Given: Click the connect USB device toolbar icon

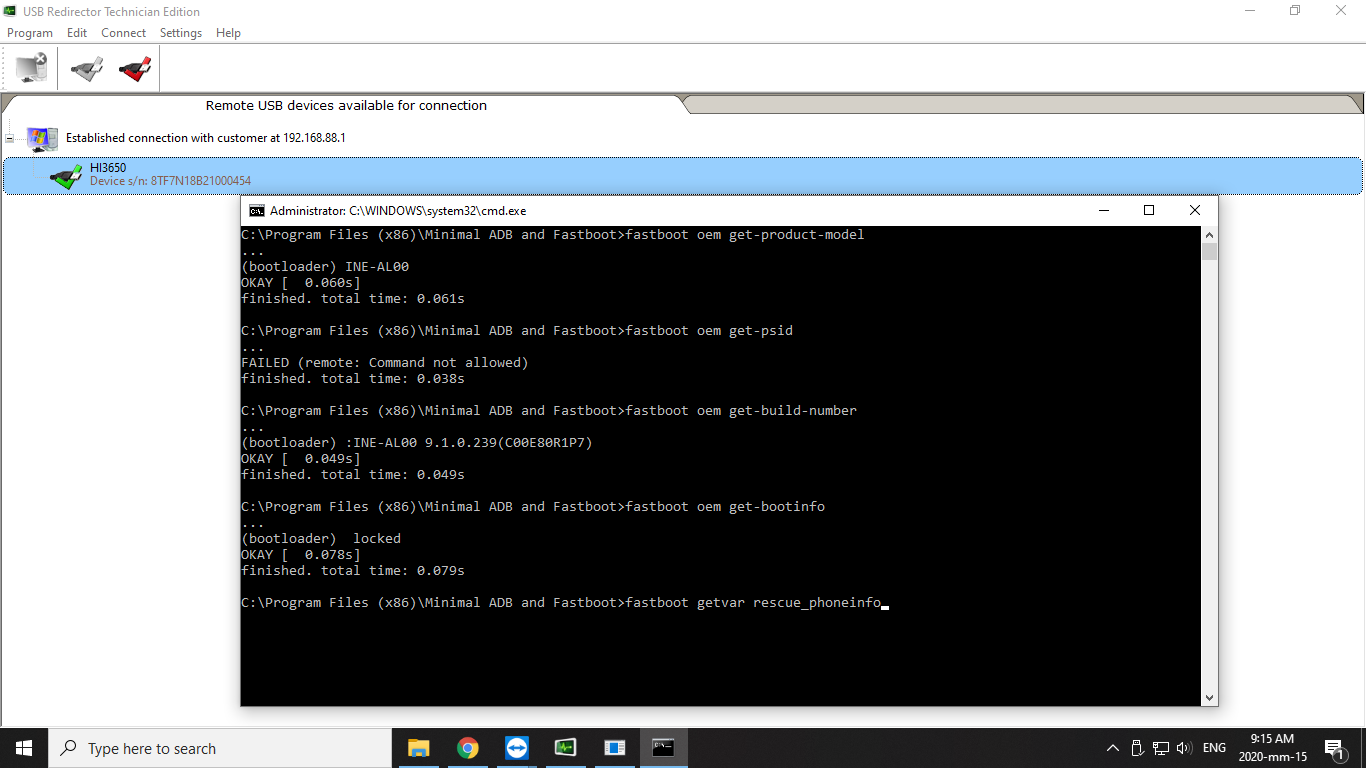Looking at the screenshot, I should pos(87,69).
